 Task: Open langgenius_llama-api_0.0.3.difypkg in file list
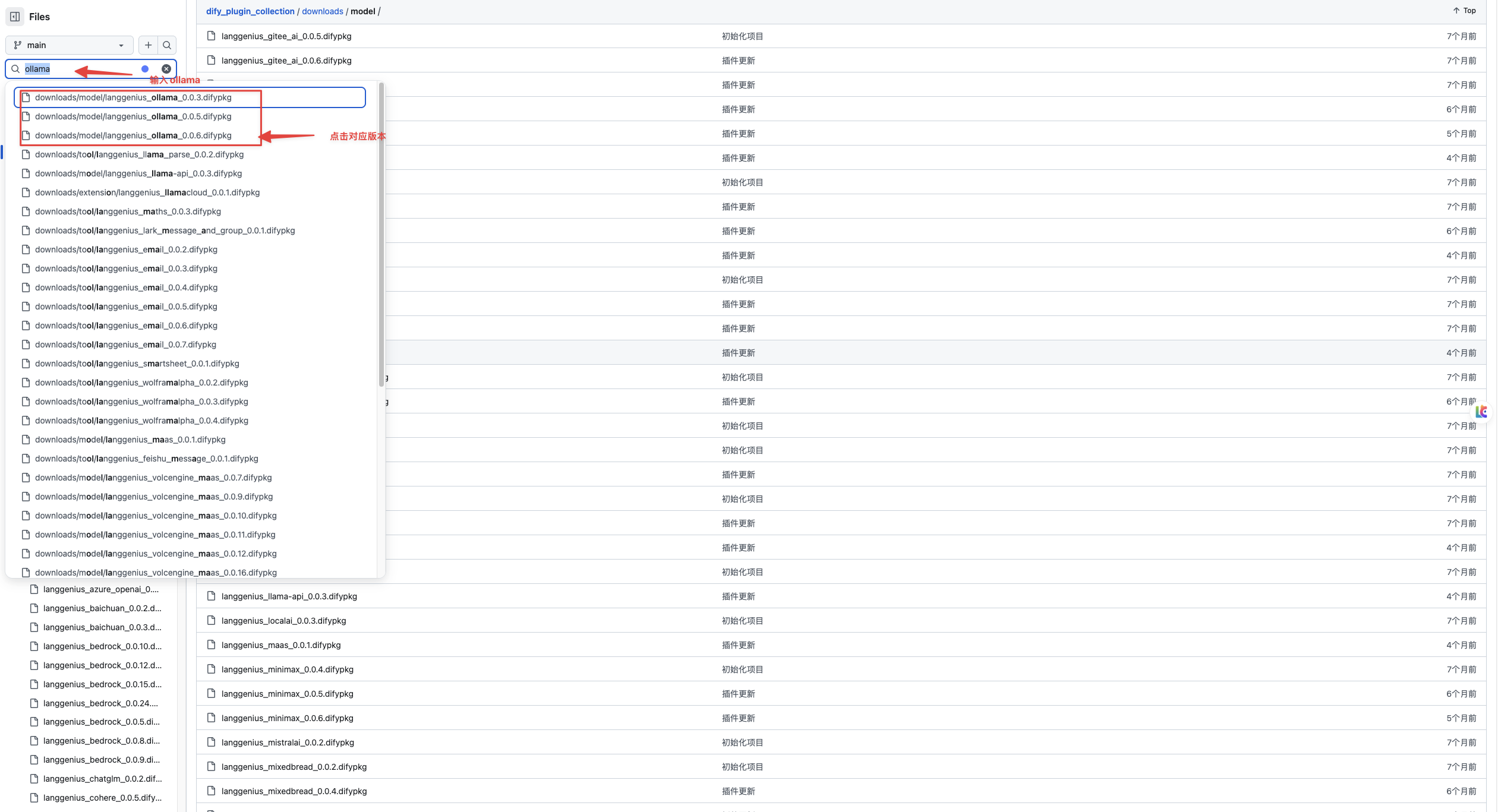click(x=289, y=596)
